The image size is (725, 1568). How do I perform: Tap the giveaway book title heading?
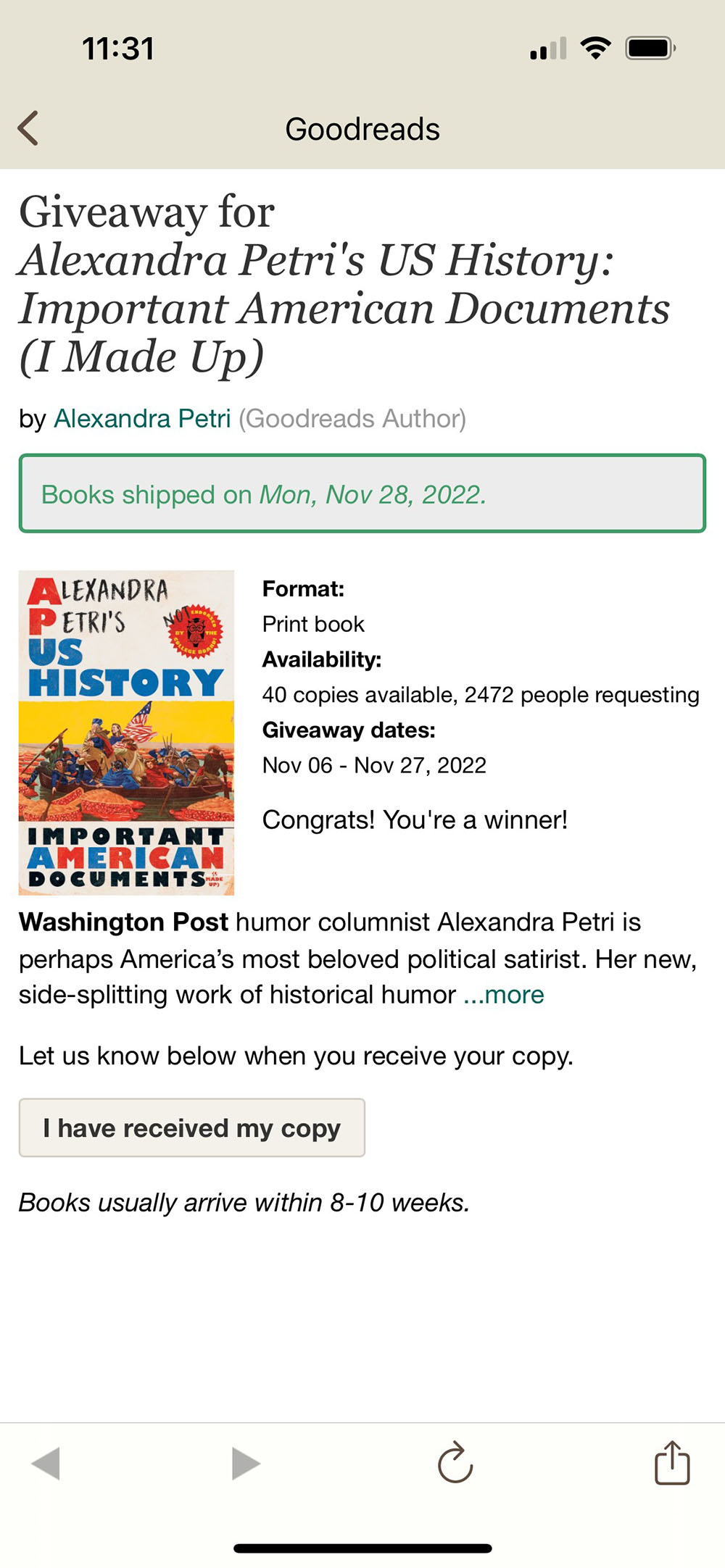pyautogui.click(x=345, y=284)
